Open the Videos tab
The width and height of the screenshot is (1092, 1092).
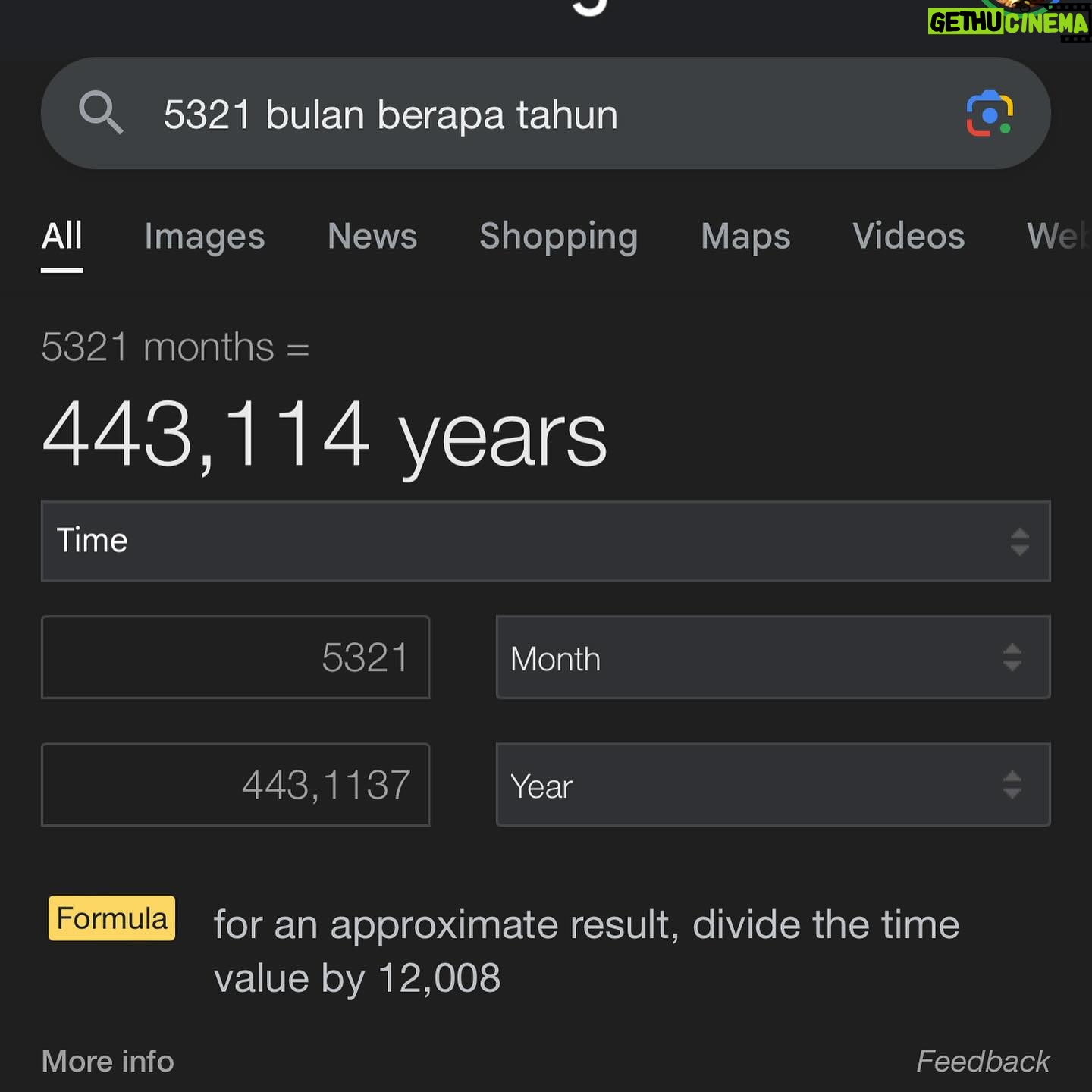[908, 236]
